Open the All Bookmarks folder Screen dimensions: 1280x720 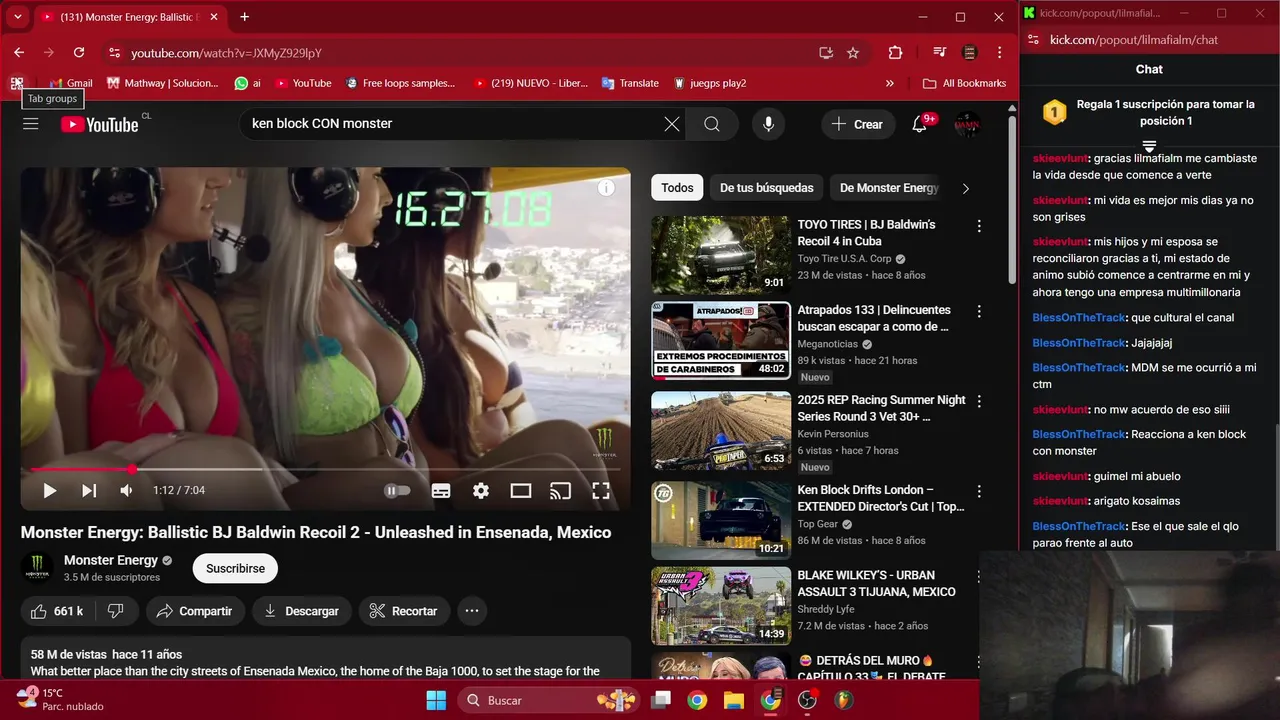pyautogui.click(x=965, y=83)
